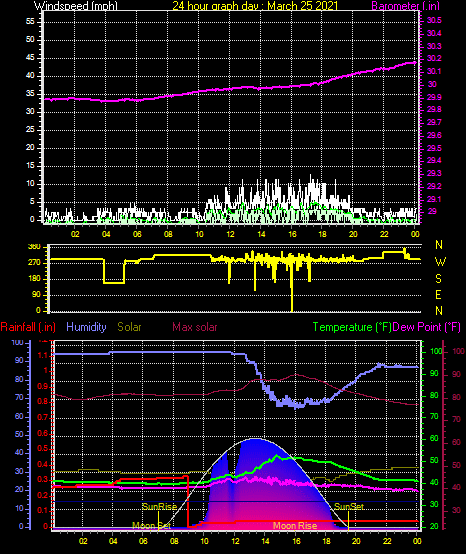Click the SunRise marker label
The image size is (466, 554).
159,507
